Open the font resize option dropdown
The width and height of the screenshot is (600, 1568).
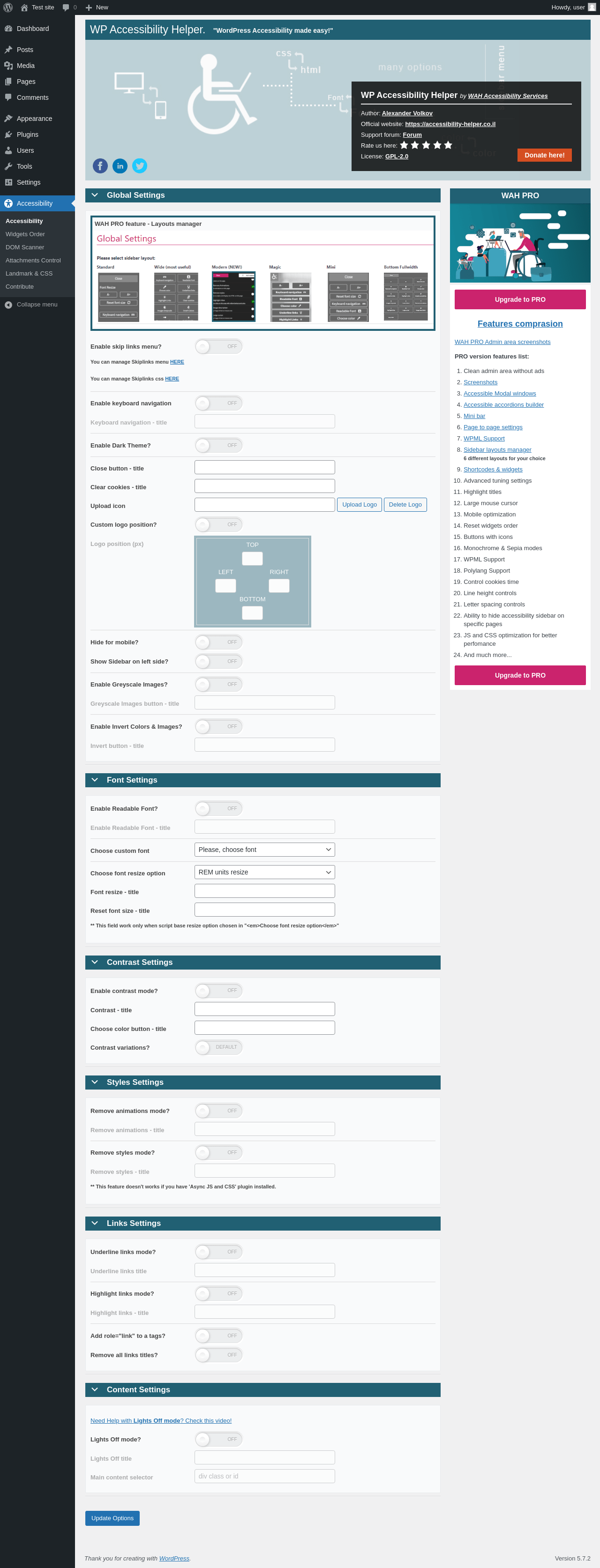coord(264,872)
